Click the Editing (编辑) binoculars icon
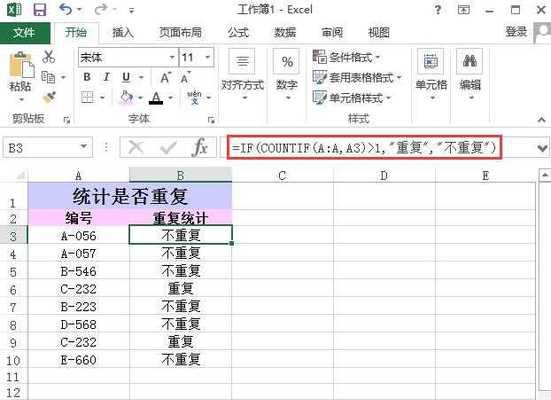Screen dimensions: 551x400 tap(469, 61)
